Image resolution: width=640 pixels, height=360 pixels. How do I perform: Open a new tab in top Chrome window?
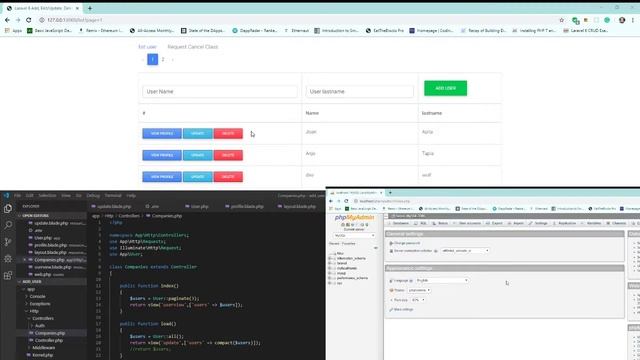pyautogui.click(x=90, y=8)
